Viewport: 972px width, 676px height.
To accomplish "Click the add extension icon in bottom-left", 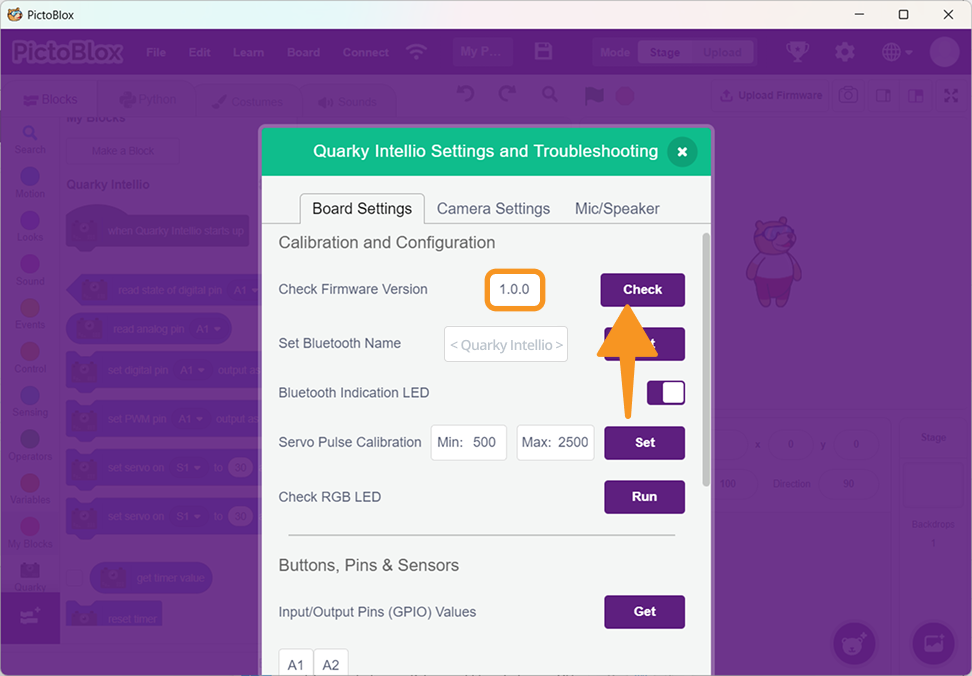I will tap(30, 618).
